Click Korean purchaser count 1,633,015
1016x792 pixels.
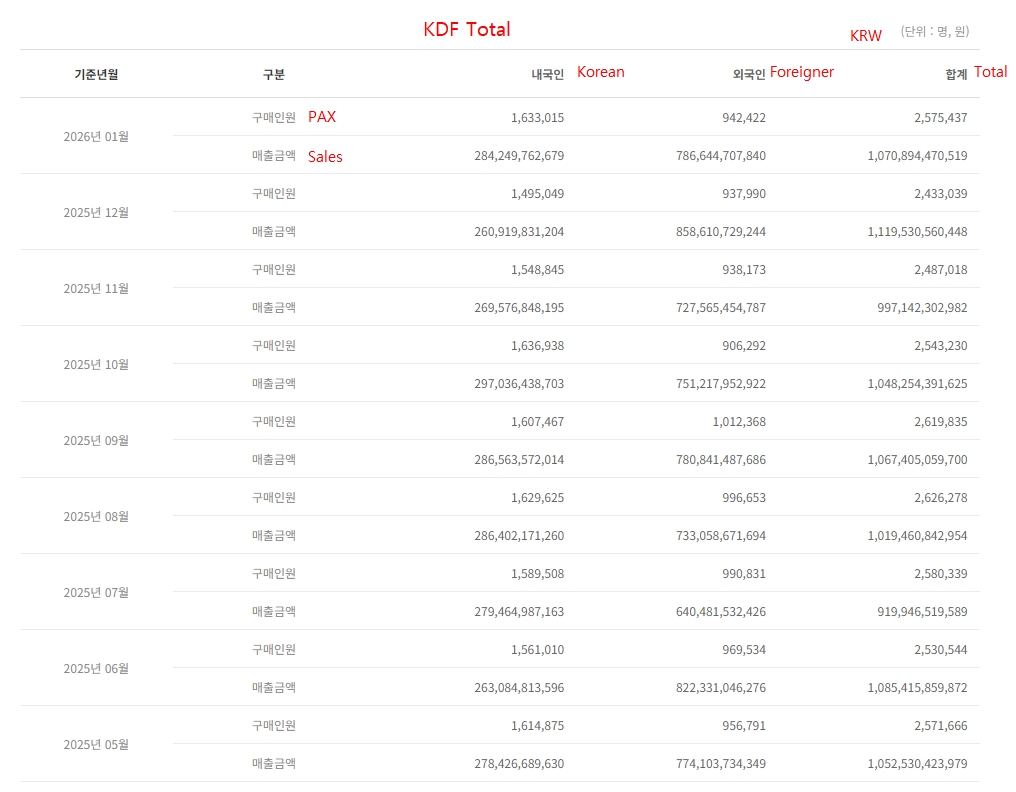tap(537, 117)
